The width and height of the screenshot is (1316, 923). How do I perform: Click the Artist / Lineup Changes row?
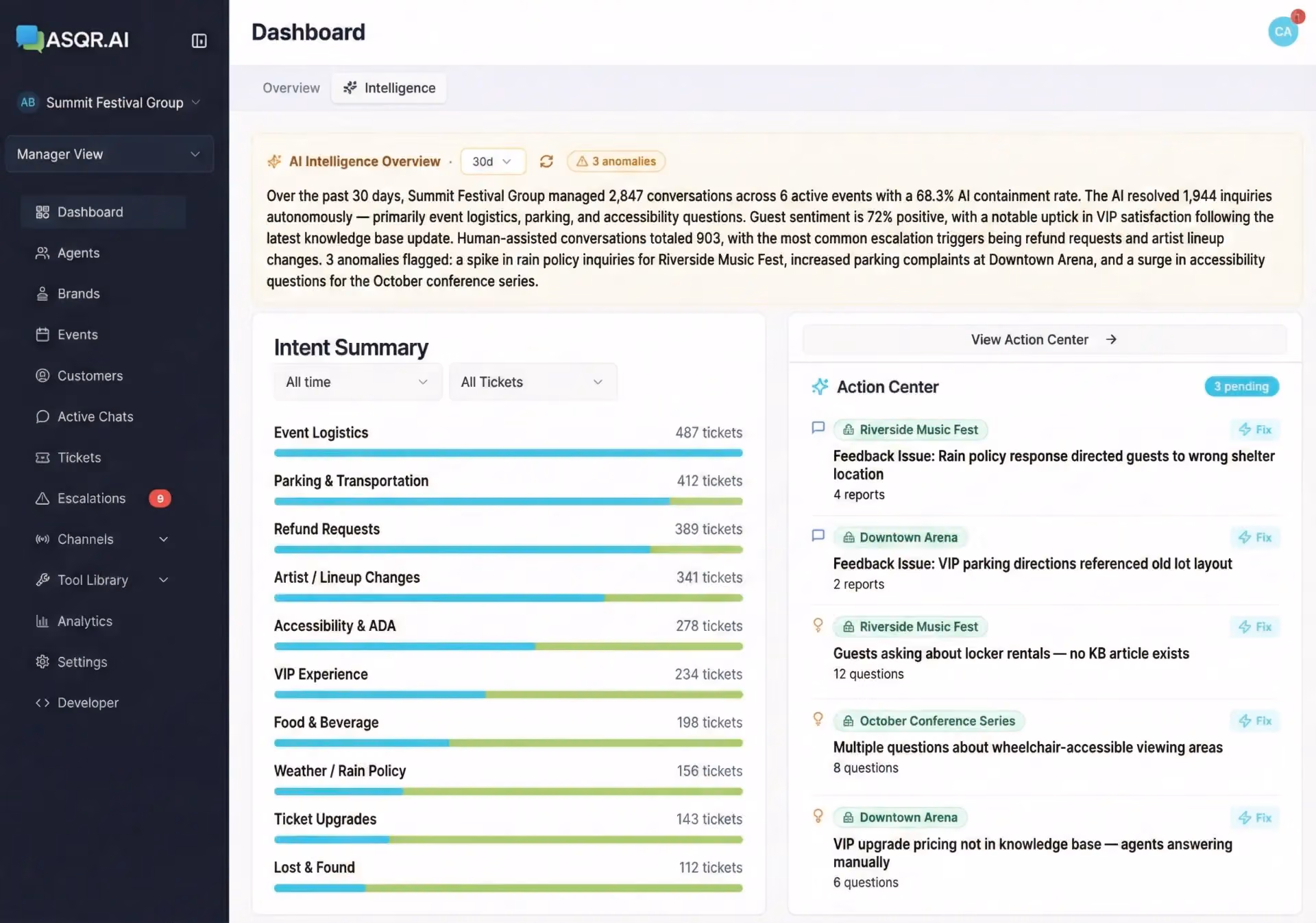(x=508, y=586)
